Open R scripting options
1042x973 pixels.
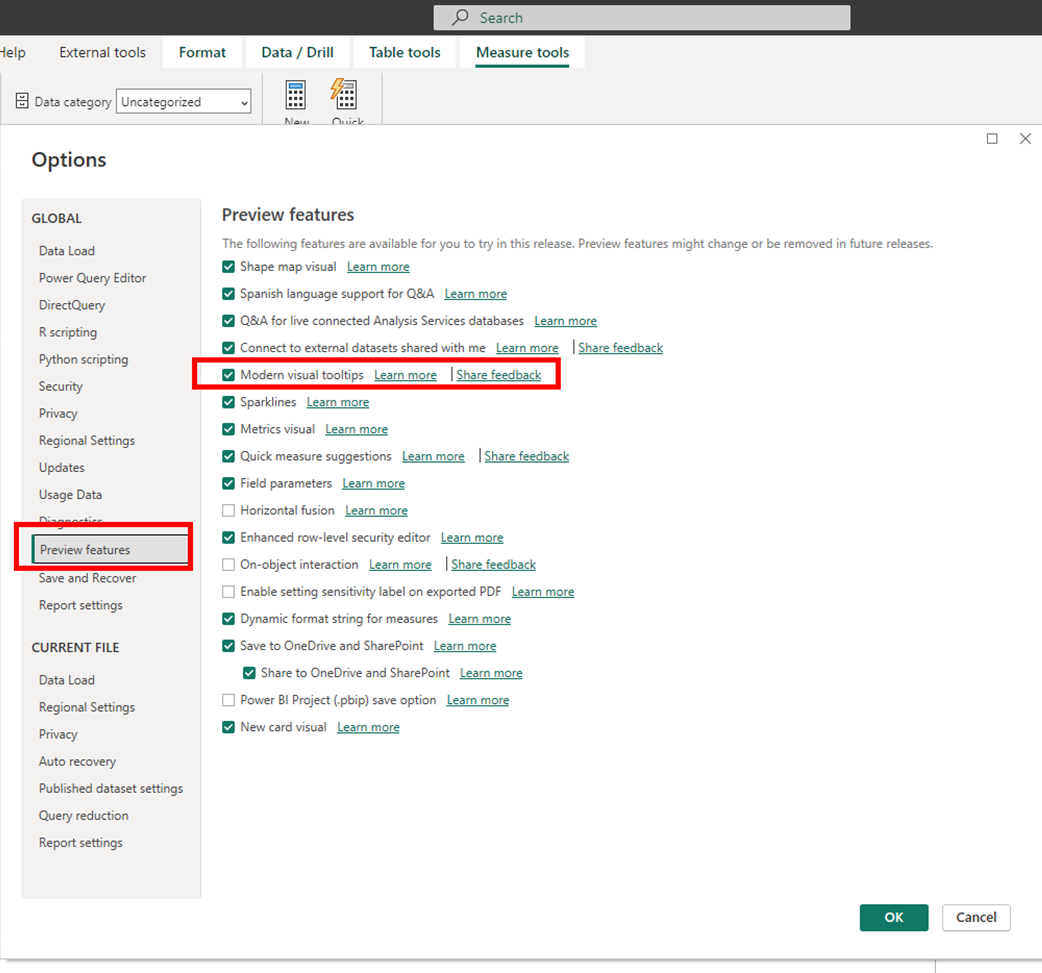click(68, 332)
